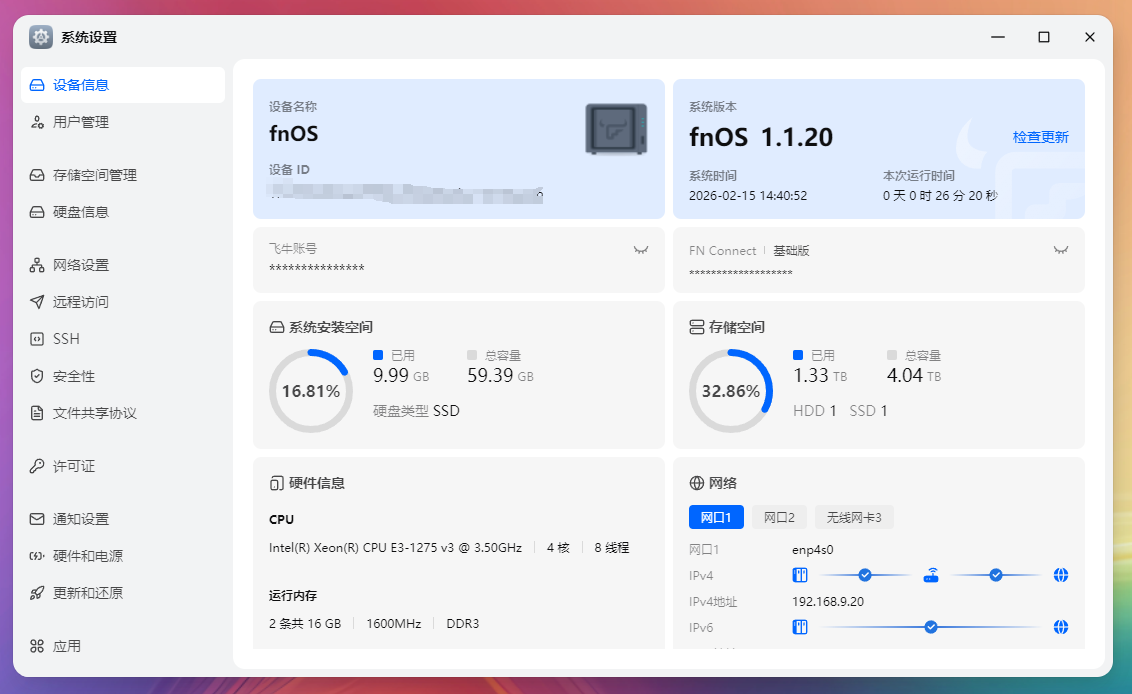Click the 1600MHz memory speed text

[x=393, y=623]
